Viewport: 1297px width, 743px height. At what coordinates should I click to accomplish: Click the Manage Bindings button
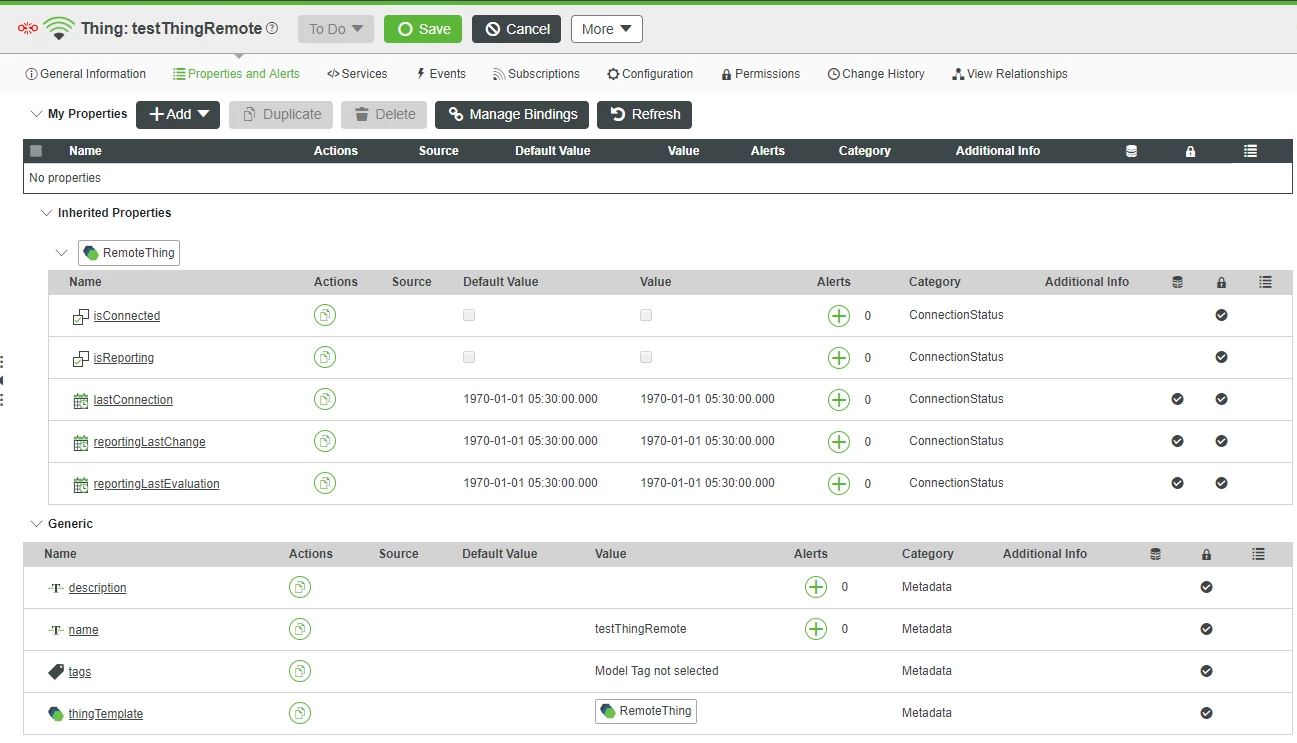(512, 114)
